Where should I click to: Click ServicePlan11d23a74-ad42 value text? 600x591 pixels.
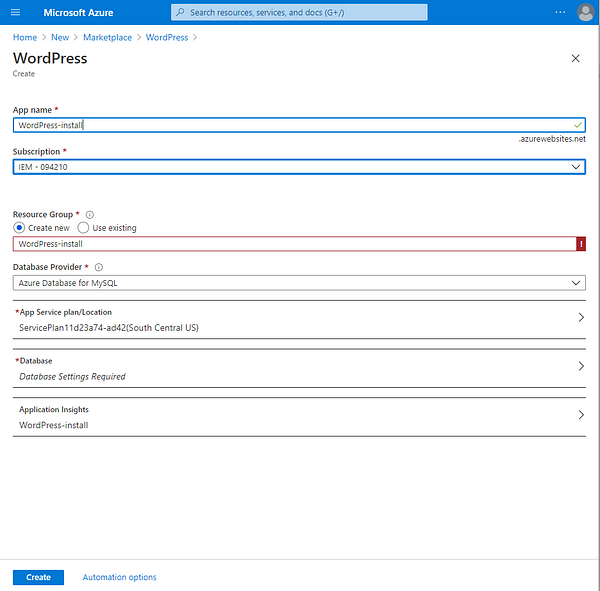(x=109, y=328)
